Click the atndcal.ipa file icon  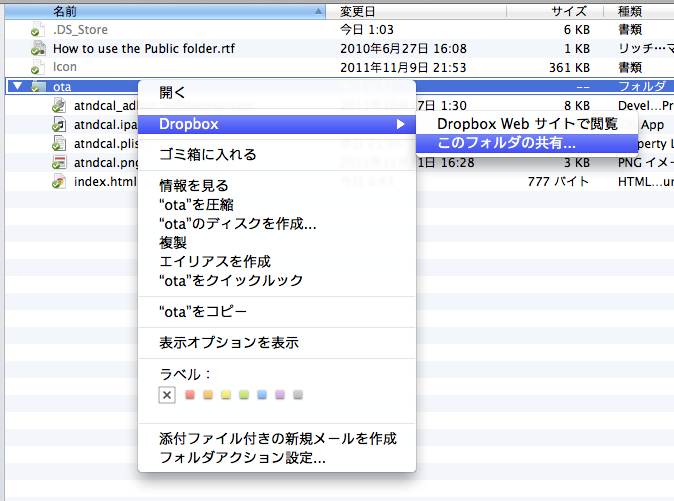(x=59, y=124)
